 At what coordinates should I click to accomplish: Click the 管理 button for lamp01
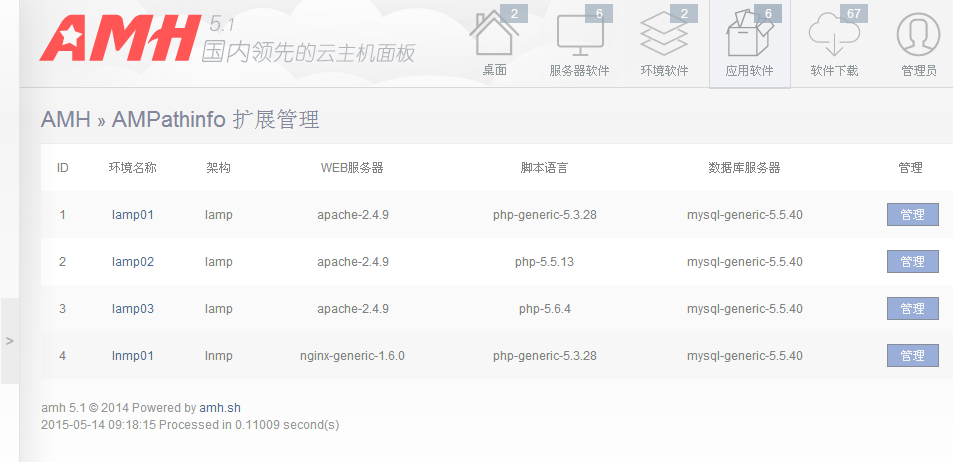[x=912, y=215]
